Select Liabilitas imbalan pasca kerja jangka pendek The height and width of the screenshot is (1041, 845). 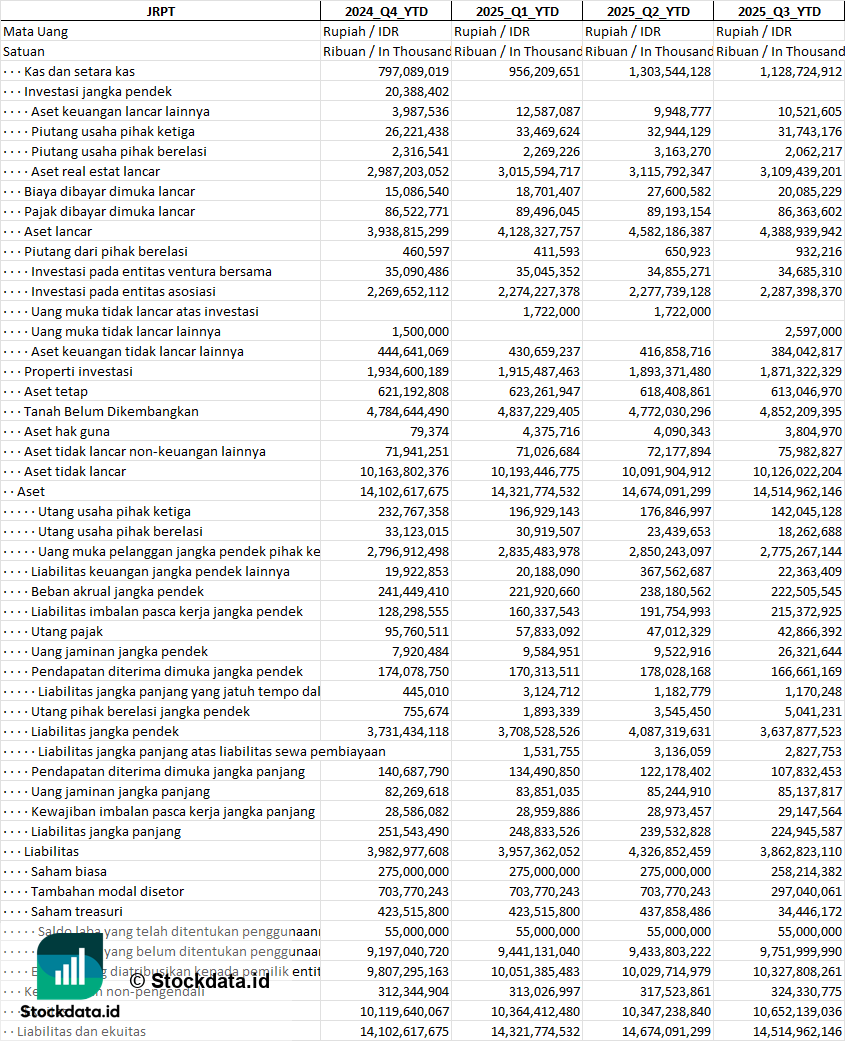167,611
